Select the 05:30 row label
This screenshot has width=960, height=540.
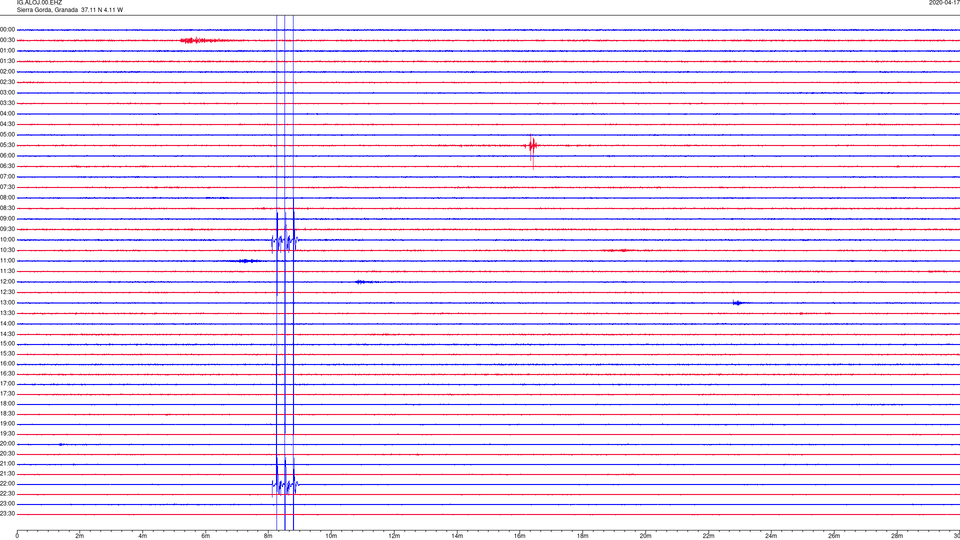click(7, 144)
